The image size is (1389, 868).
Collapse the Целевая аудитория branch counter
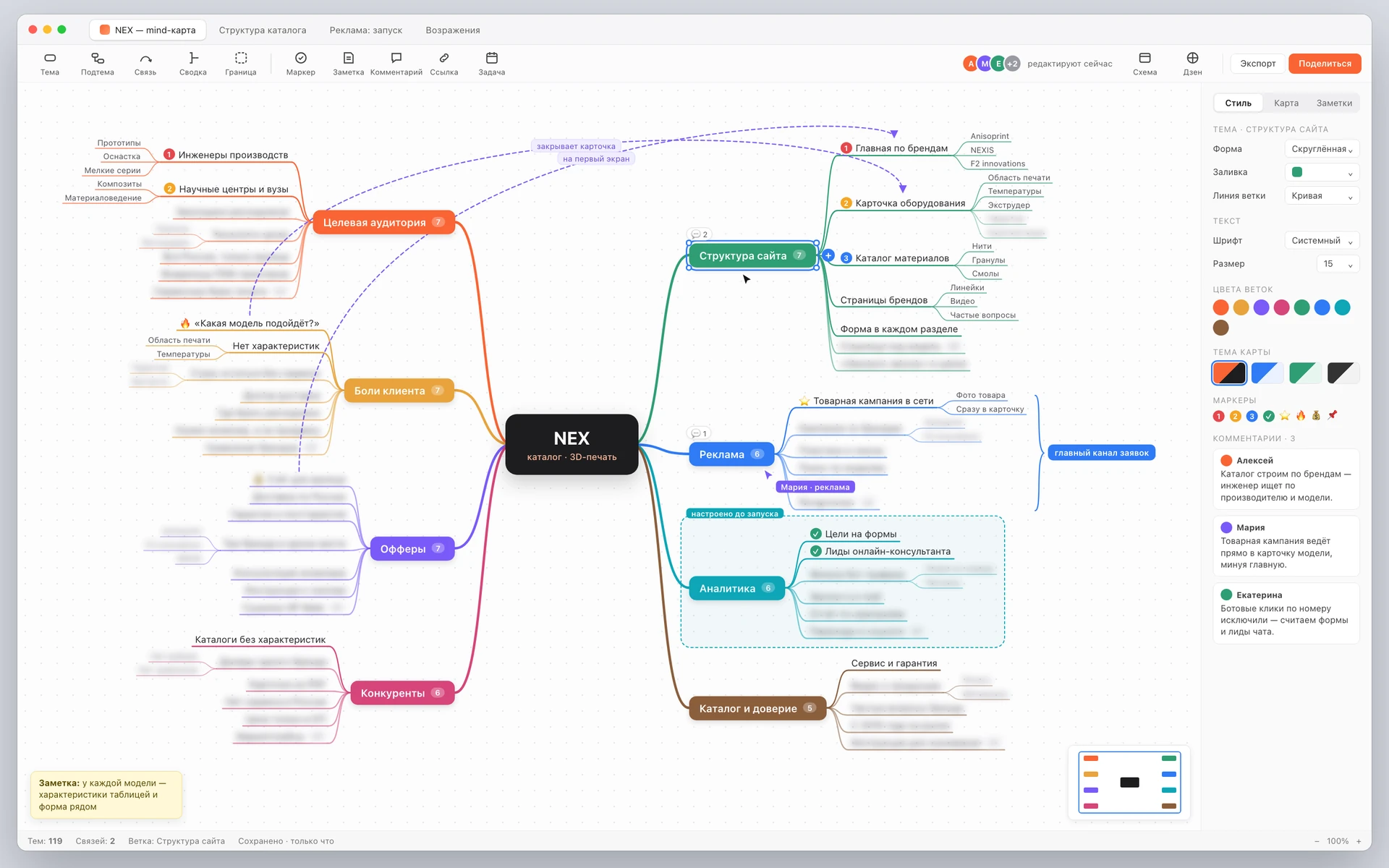click(x=438, y=222)
